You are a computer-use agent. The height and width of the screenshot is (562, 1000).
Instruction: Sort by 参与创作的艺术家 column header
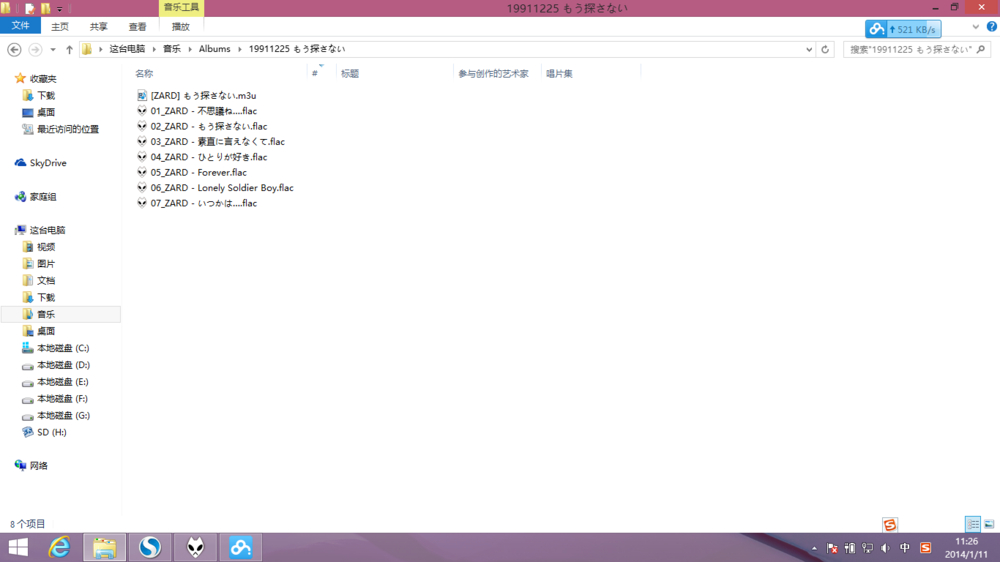493,73
